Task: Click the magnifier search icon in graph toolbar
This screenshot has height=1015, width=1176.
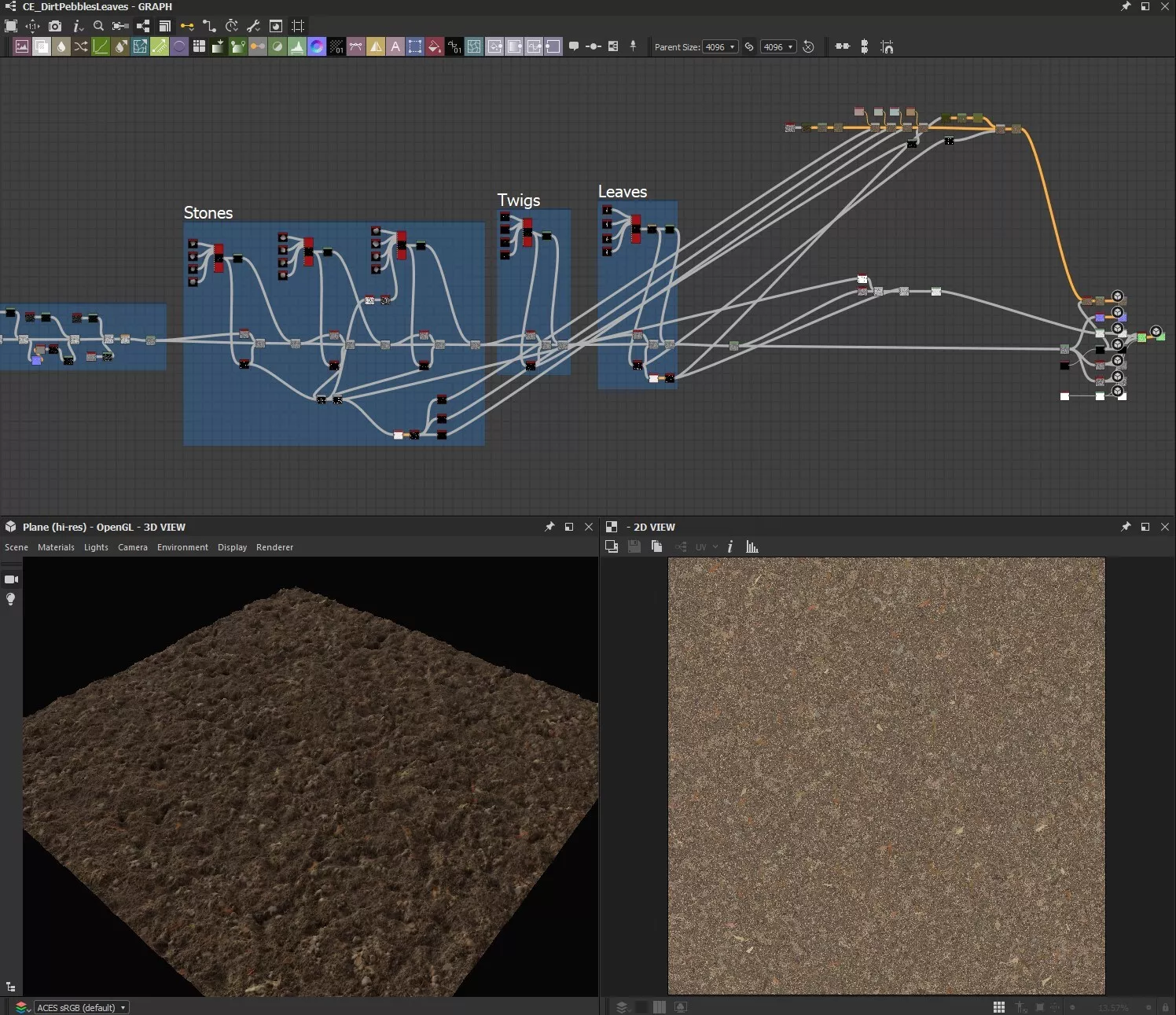Action: [98, 26]
